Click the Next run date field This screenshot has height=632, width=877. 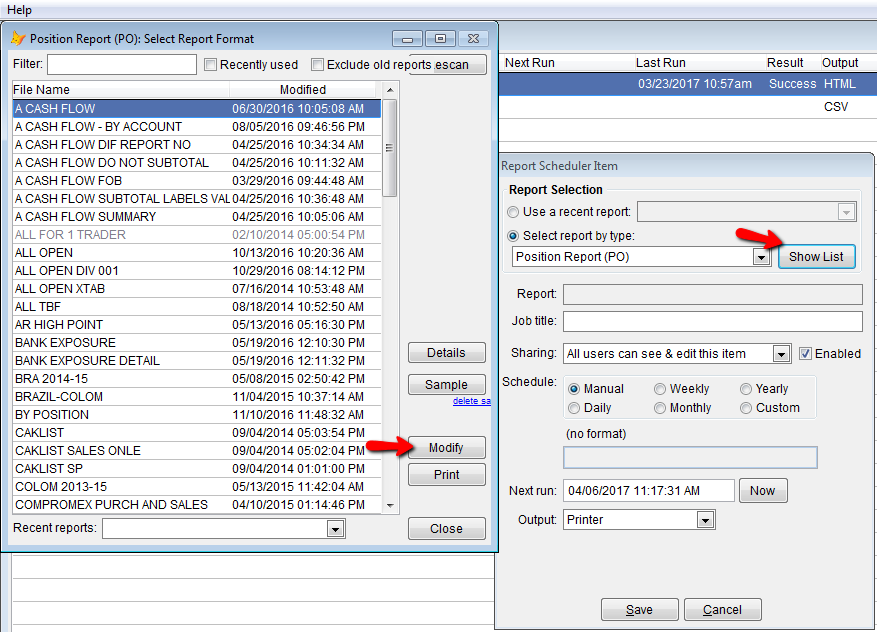[649, 490]
